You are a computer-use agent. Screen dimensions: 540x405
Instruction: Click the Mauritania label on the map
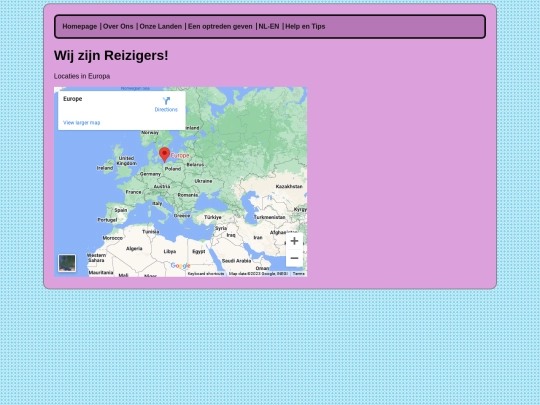[101, 272]
